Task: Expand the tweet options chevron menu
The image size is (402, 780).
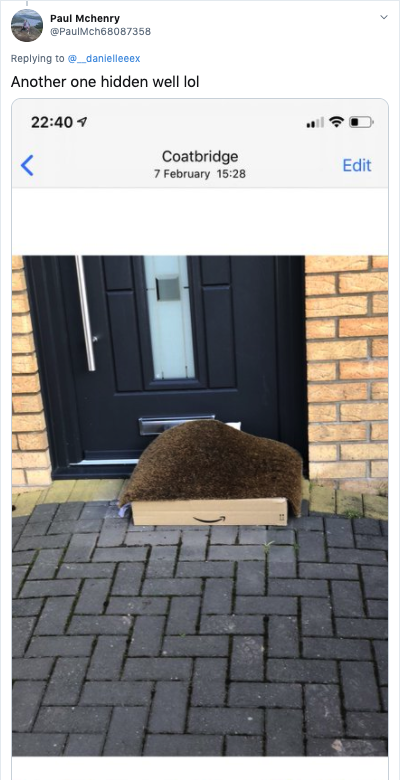Action: [384, 17]
